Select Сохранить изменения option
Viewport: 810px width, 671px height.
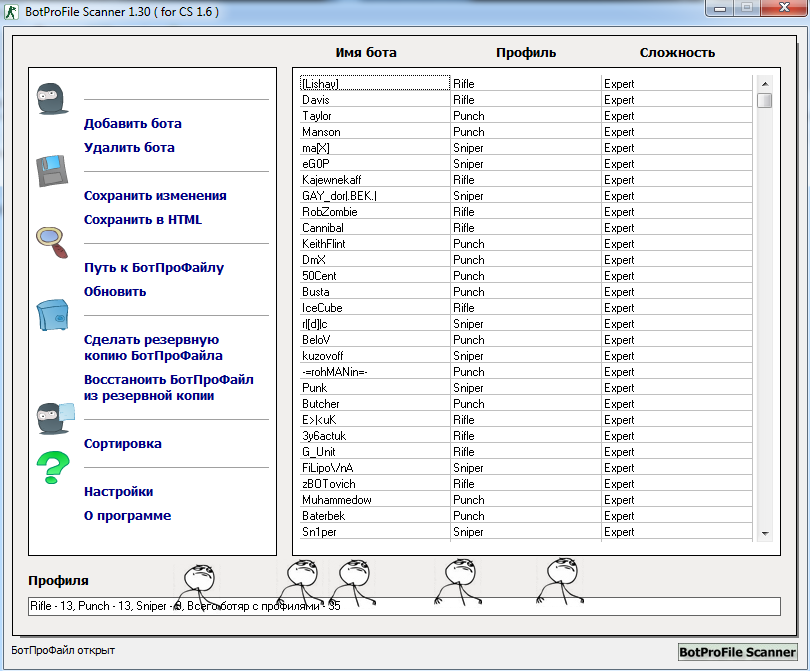[155, 196]
